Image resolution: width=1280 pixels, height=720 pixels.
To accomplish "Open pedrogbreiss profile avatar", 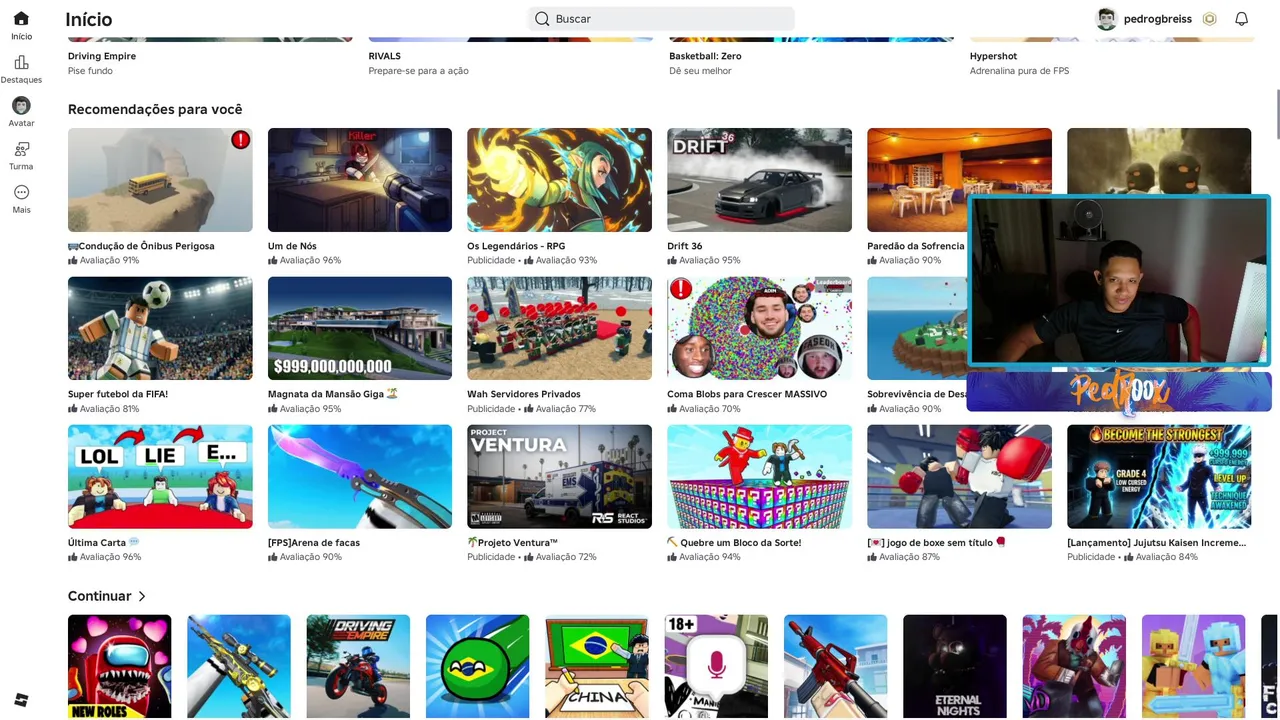I will click(x=1106, y=19).
